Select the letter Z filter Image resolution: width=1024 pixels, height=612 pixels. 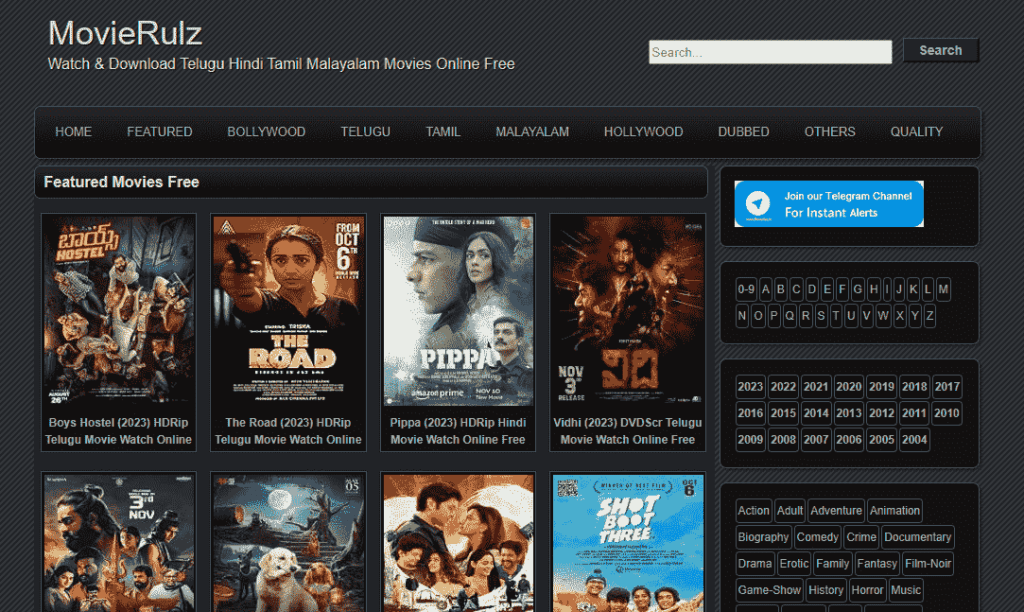coord(929,316)
